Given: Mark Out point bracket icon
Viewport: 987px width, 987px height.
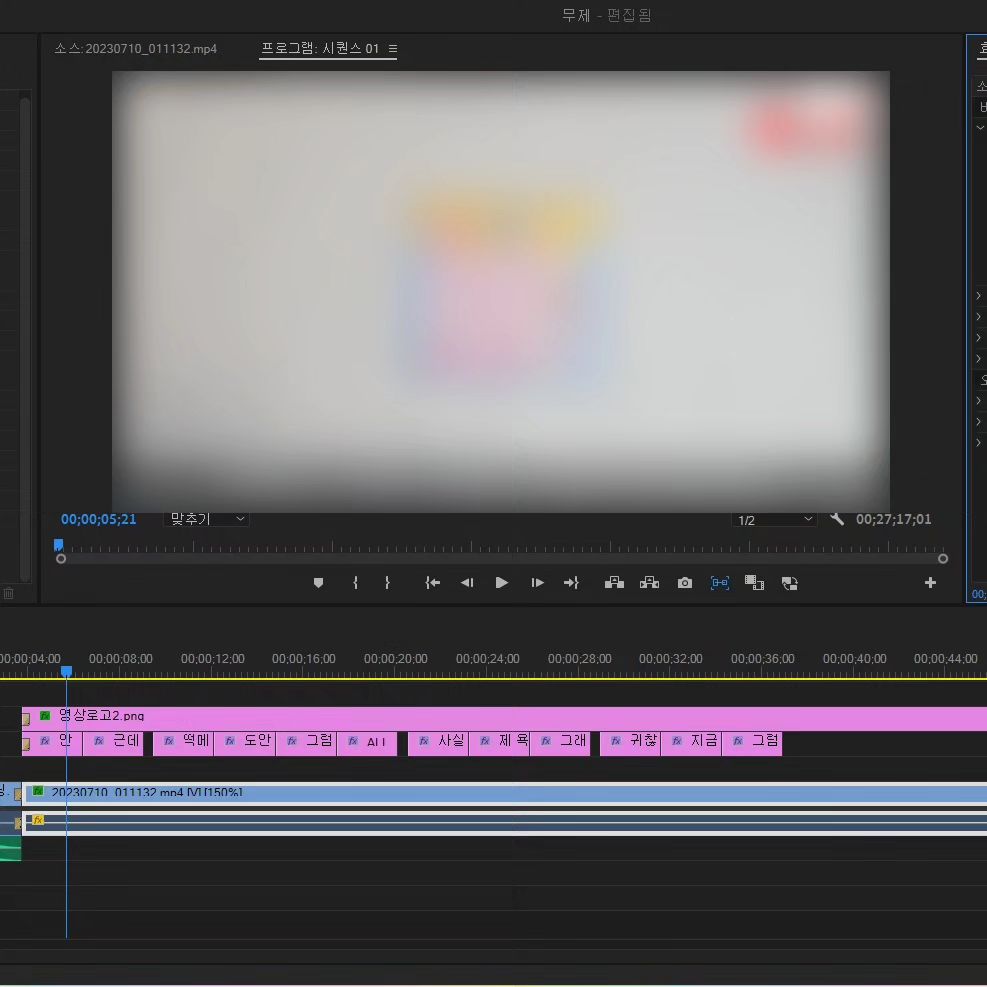Looking at the screenshot, I should (x=387, y=583).
